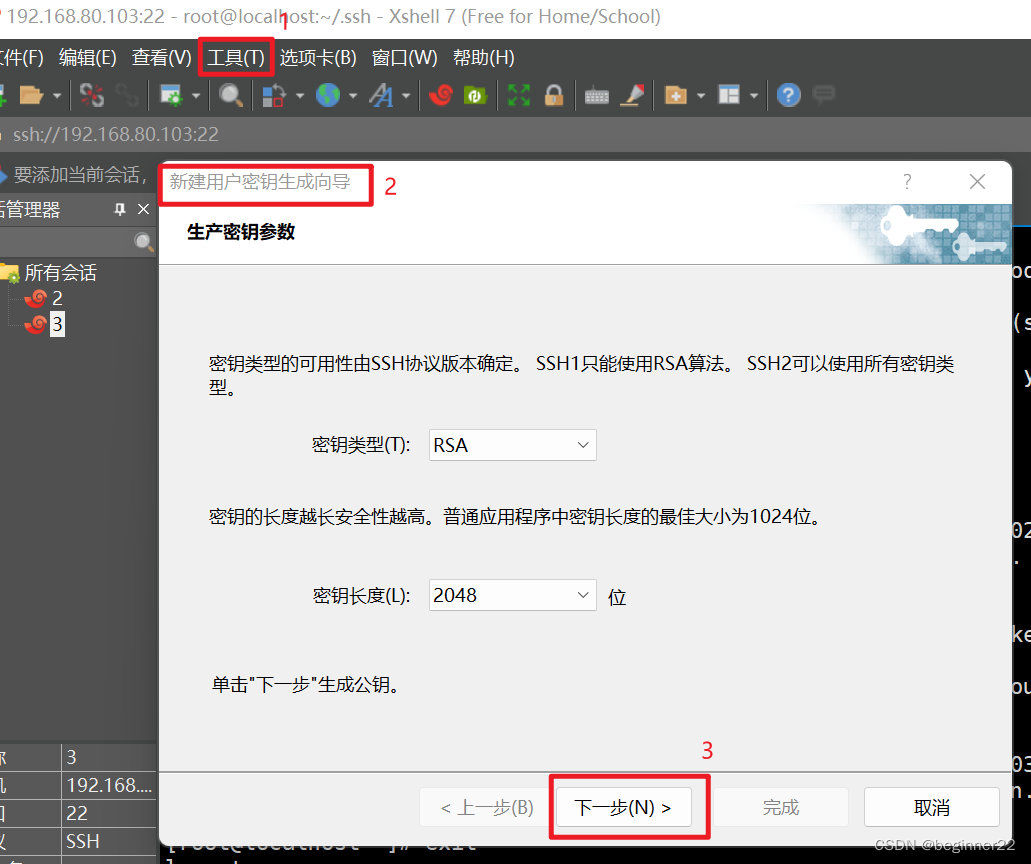The width and height of the screenshot is (1031, 864).
Task: Pin the session manager panel
Action: click(x=120, y=210)
